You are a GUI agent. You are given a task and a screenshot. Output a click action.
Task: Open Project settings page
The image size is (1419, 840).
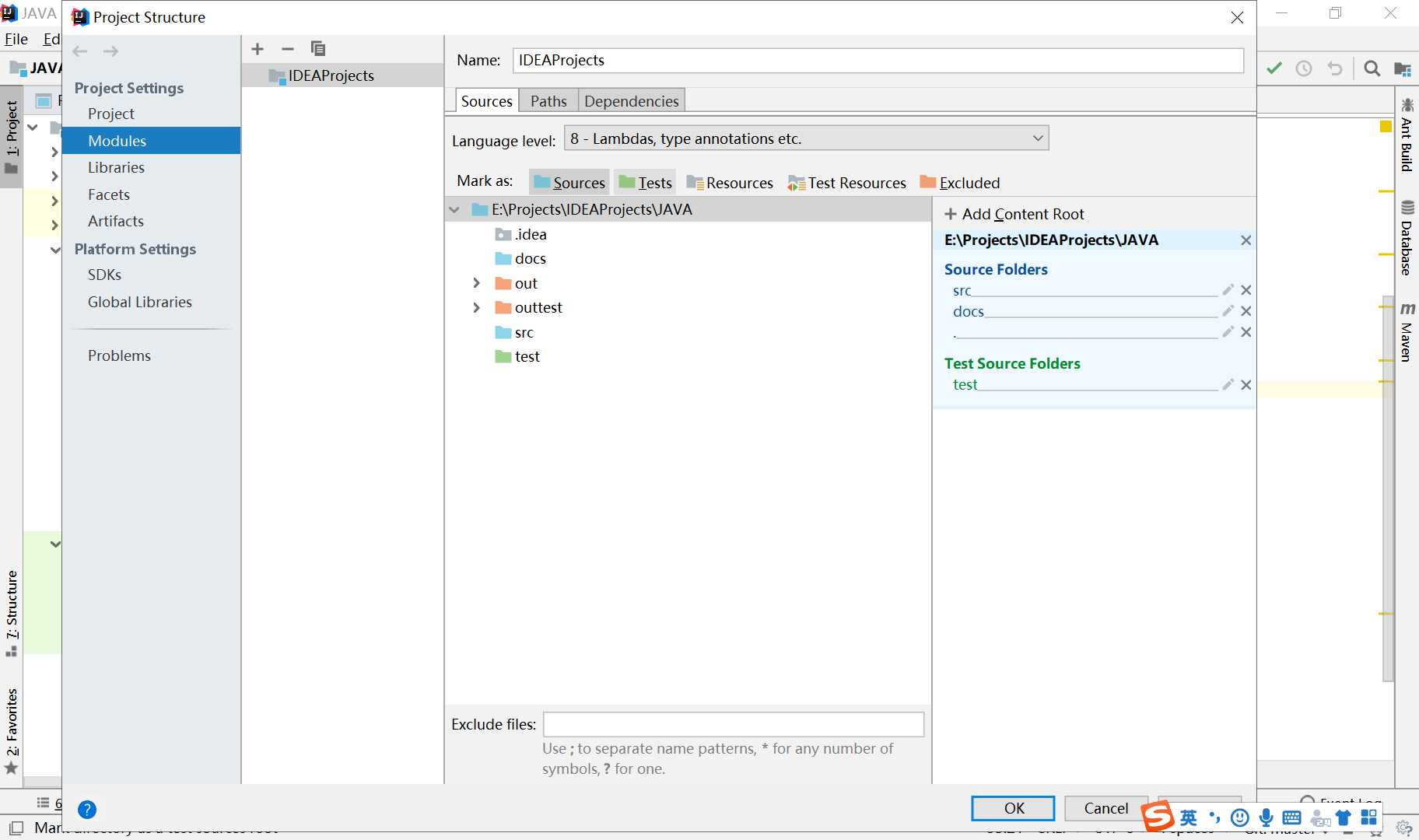click(x=111, y=114)
